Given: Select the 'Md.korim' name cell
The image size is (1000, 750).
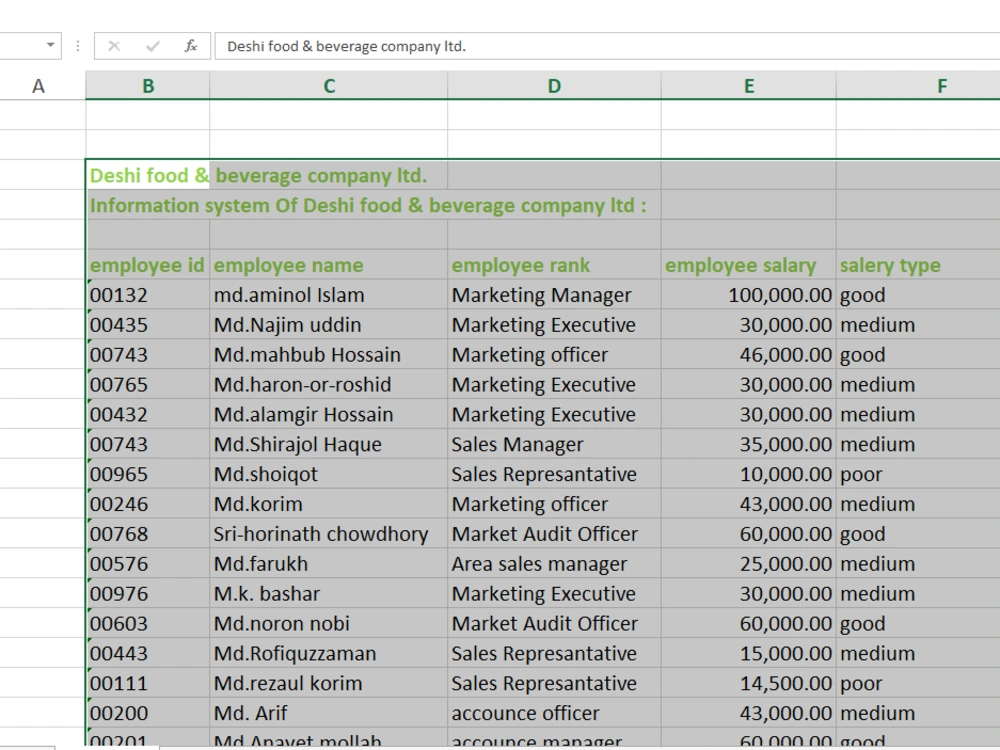Looking at the screenshot, I should click(329, 504).
